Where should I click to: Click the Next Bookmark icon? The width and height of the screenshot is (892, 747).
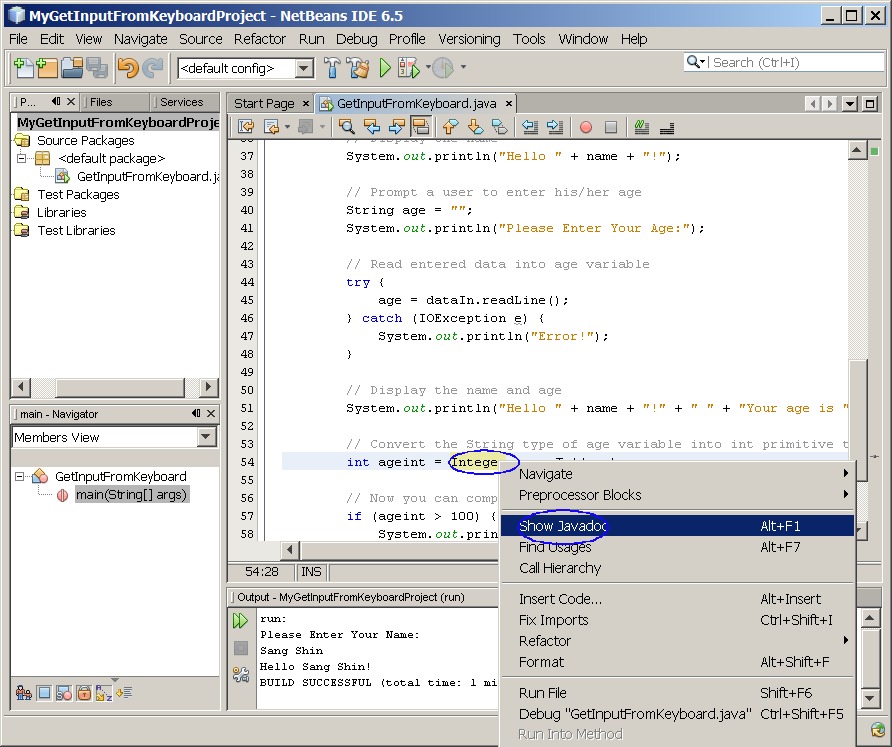point(475,127)
